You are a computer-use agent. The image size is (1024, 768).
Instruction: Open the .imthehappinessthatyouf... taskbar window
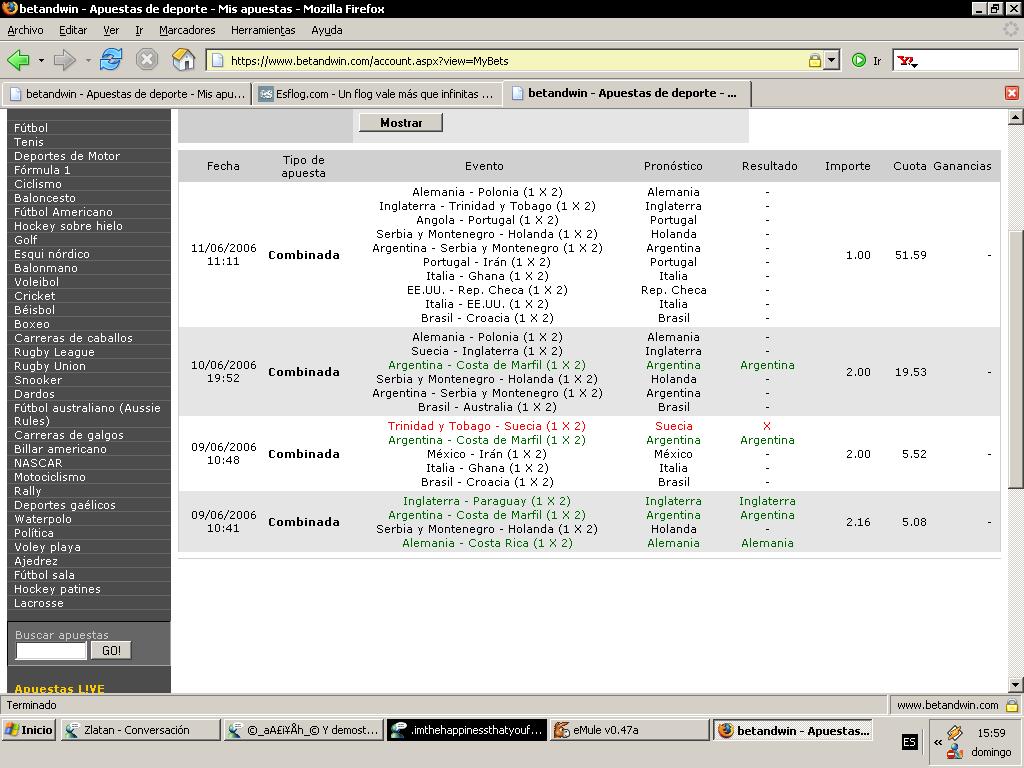(466, 730)
